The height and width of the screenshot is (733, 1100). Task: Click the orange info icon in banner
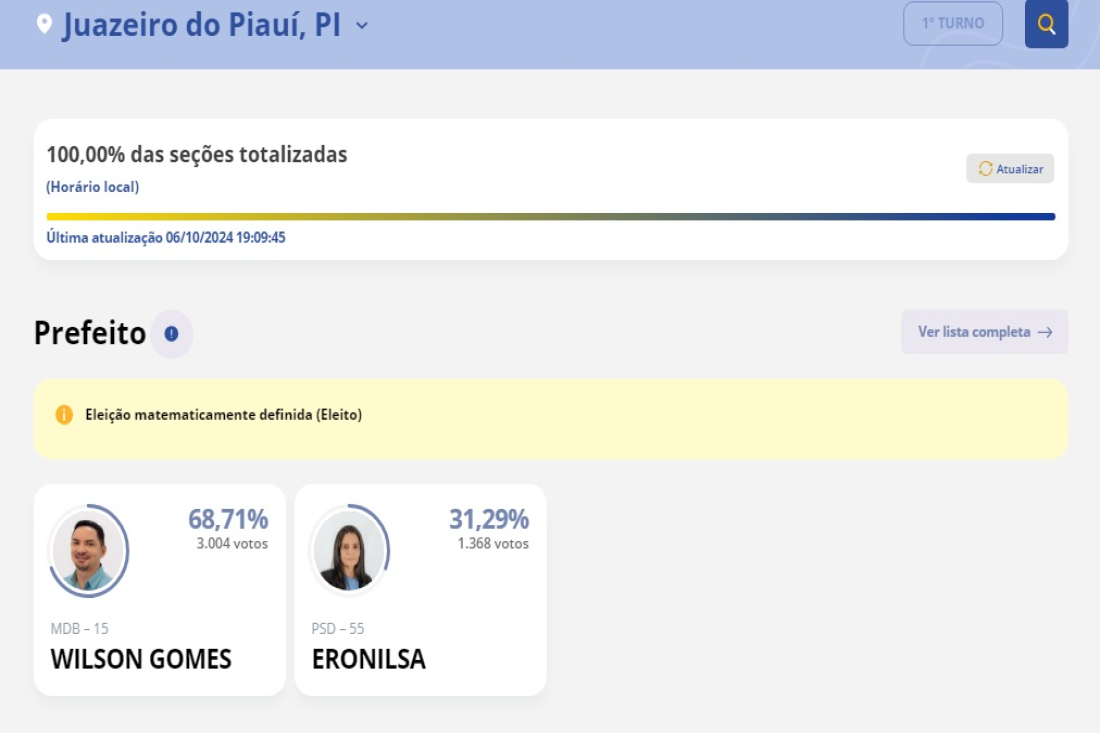(64, 415)
